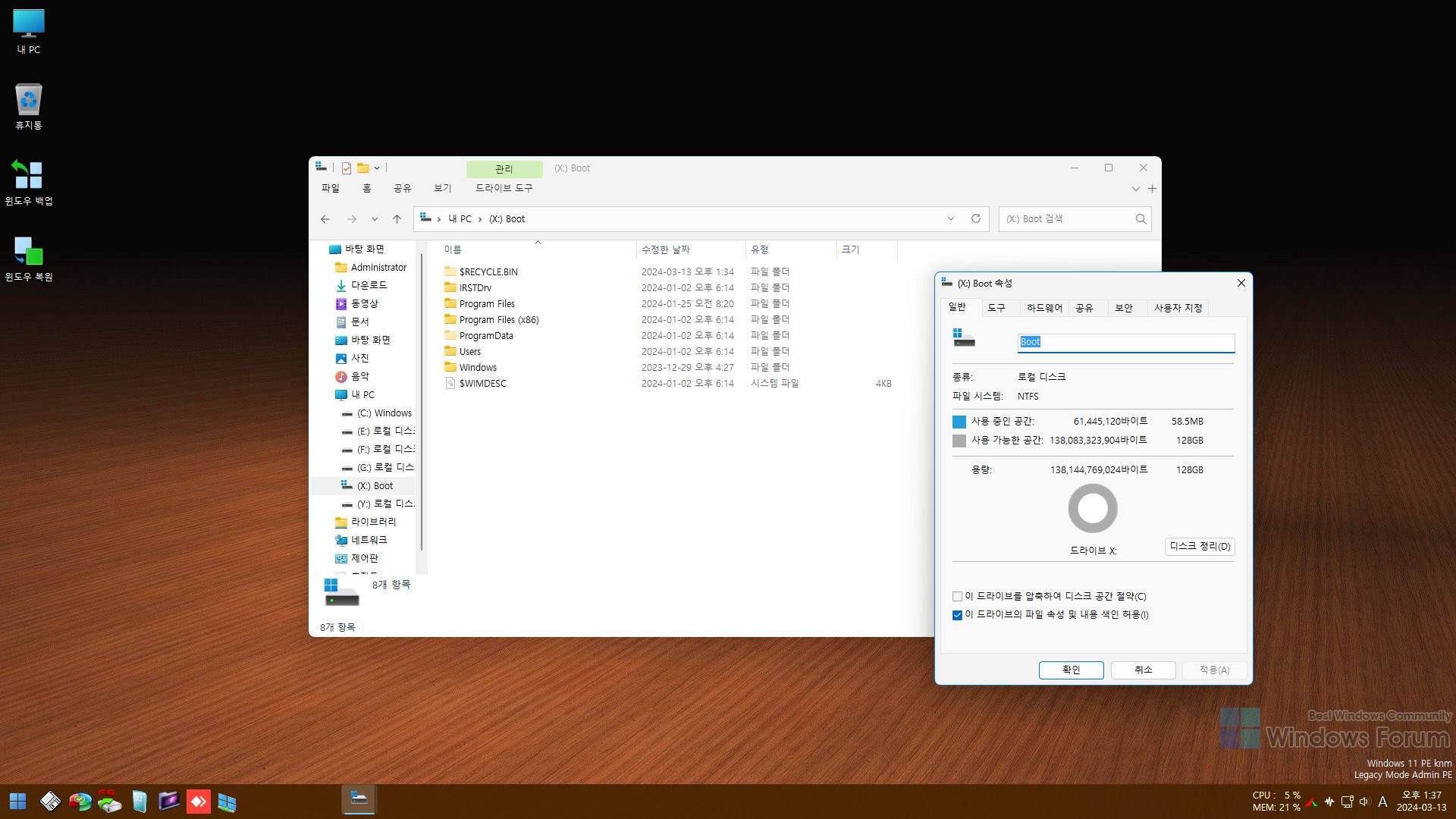1456x819 pixels.
Task: Enable compress this drive checkbox
Action: click(957, 597)
